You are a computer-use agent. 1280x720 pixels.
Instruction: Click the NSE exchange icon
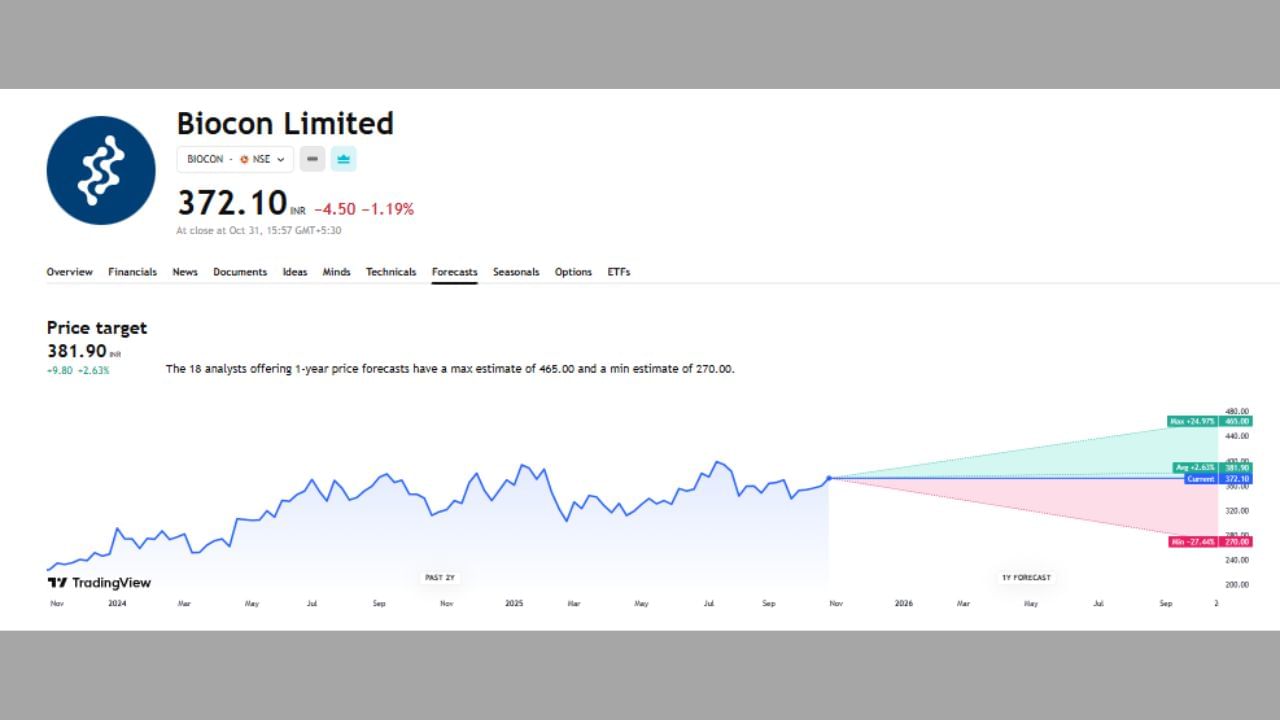click(244, 159)
